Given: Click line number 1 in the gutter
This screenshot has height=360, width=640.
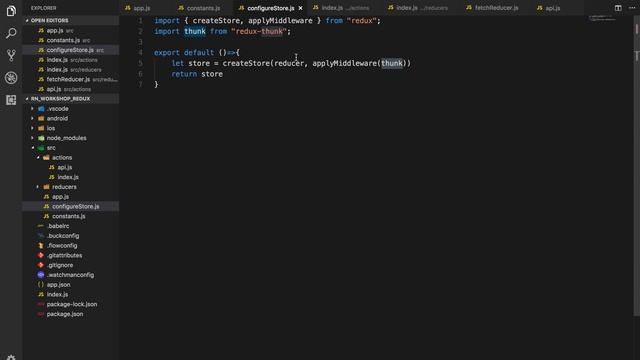Looking at the screenshot, I should [140, 21].
